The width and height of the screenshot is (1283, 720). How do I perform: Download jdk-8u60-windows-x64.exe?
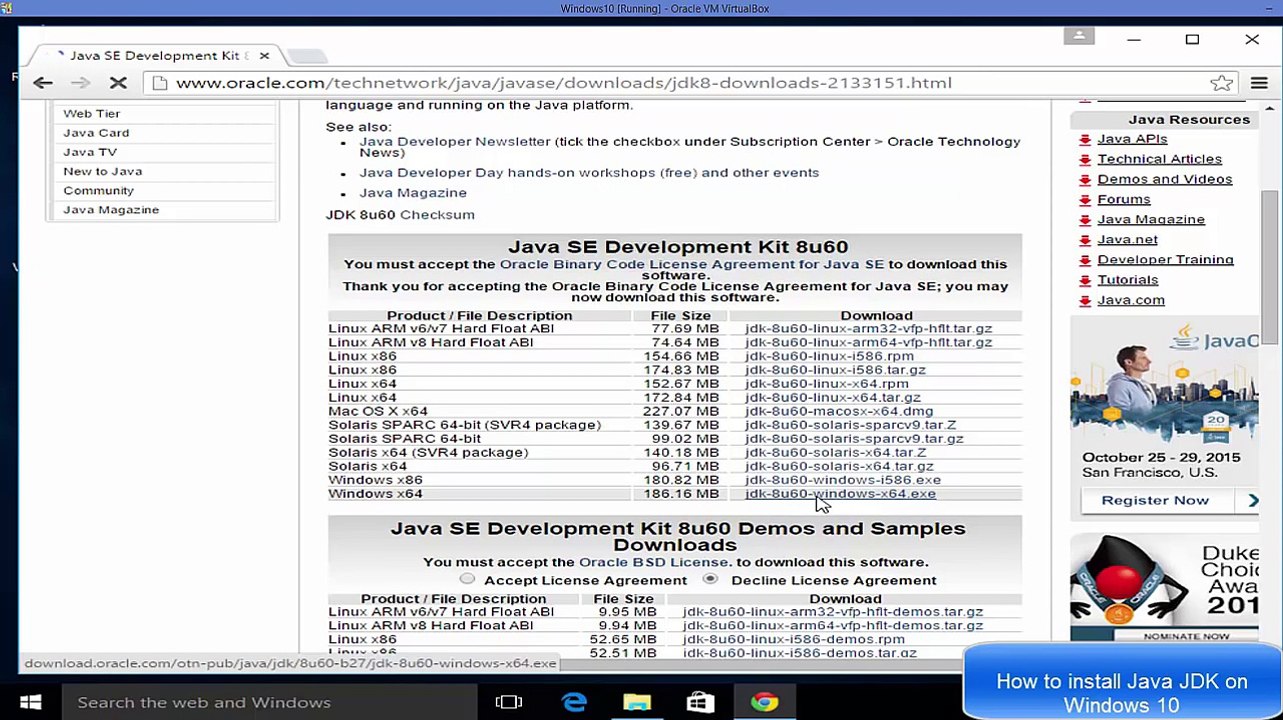840,494
